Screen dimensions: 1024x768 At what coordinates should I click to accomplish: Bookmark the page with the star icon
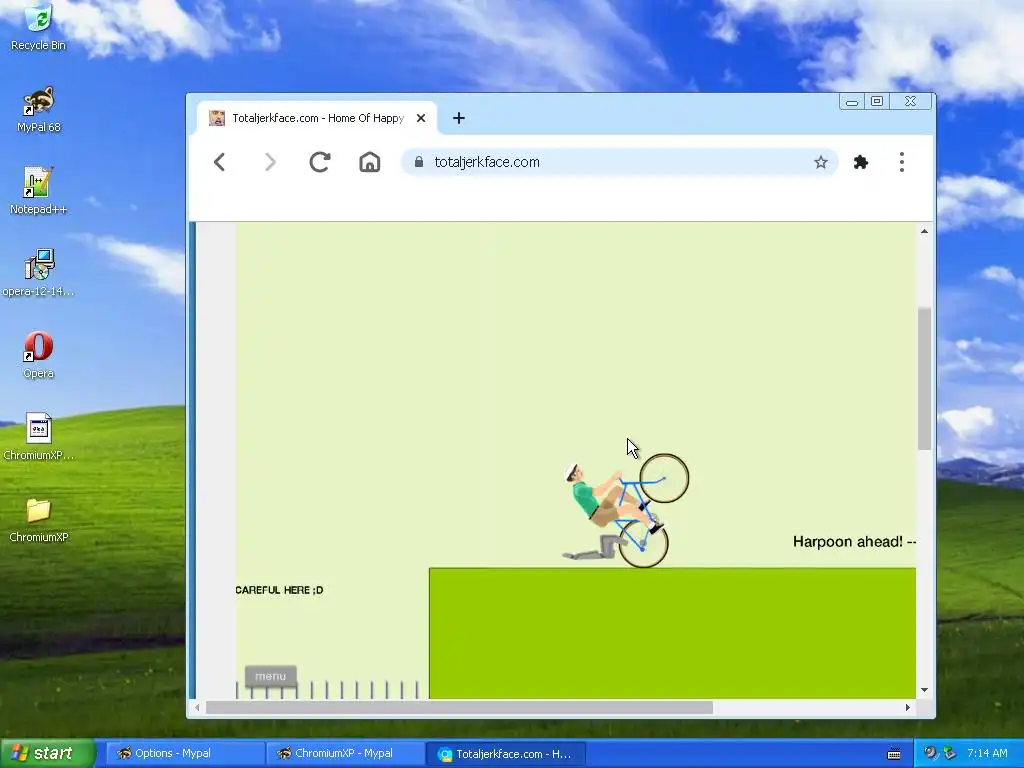[821, 162]
